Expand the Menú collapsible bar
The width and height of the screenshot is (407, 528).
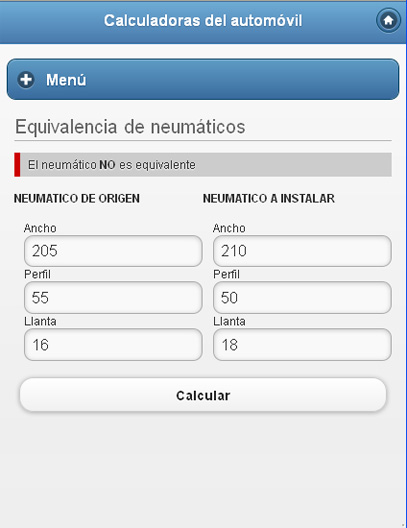click(x=203, y=79)
